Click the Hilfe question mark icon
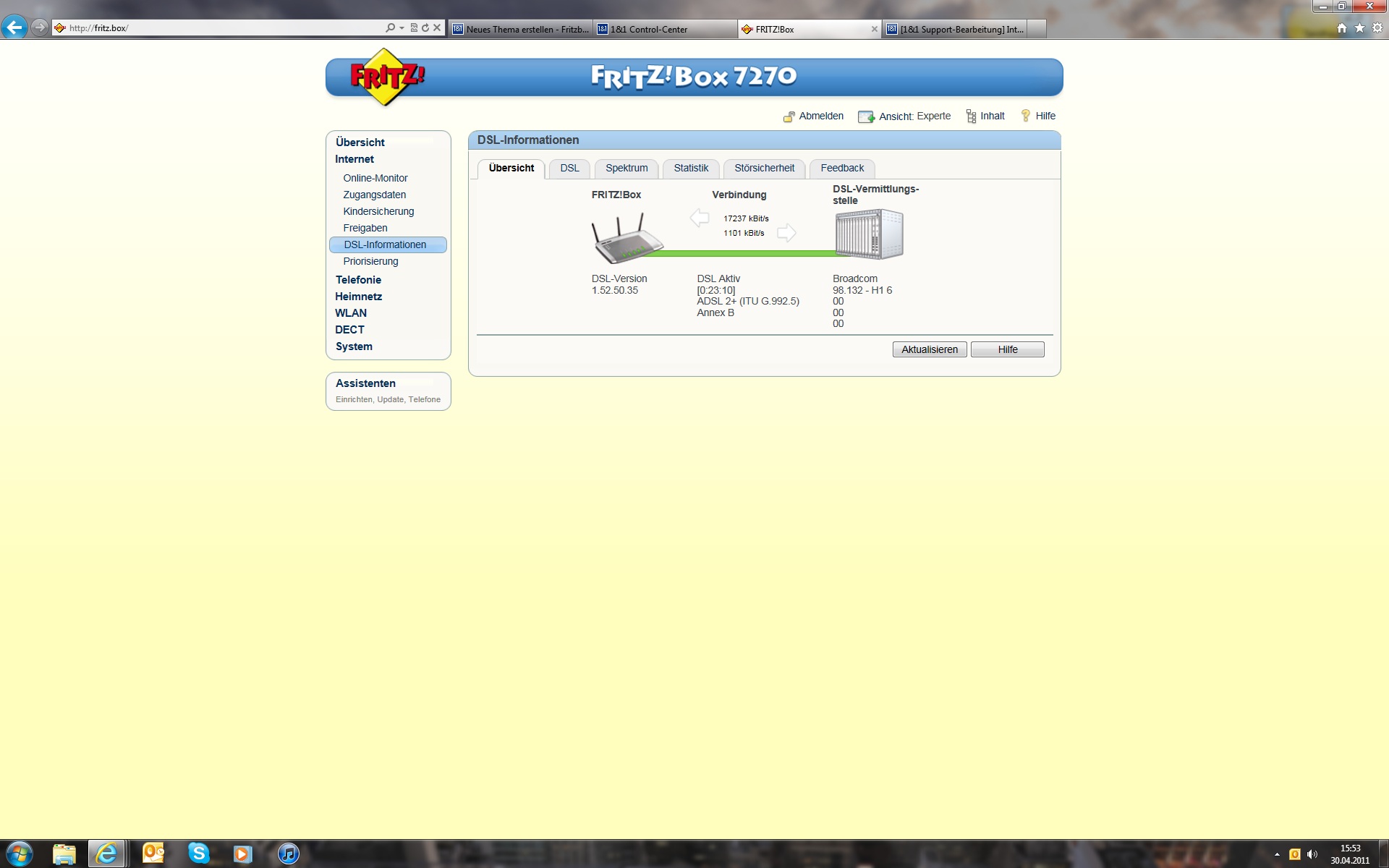1389x868 pixels. (1025, 116)
